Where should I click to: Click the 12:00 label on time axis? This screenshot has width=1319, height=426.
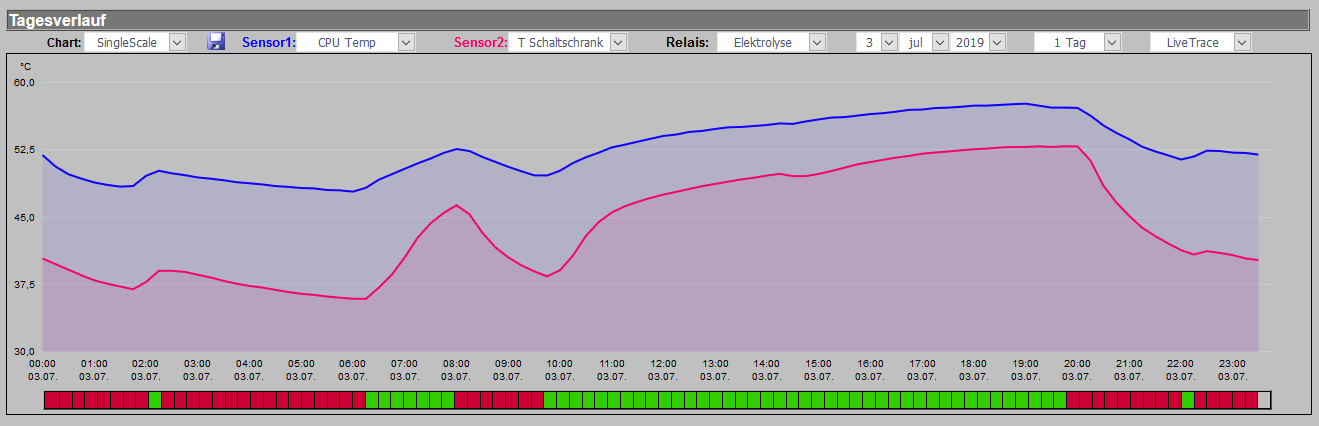click(664, 364)
